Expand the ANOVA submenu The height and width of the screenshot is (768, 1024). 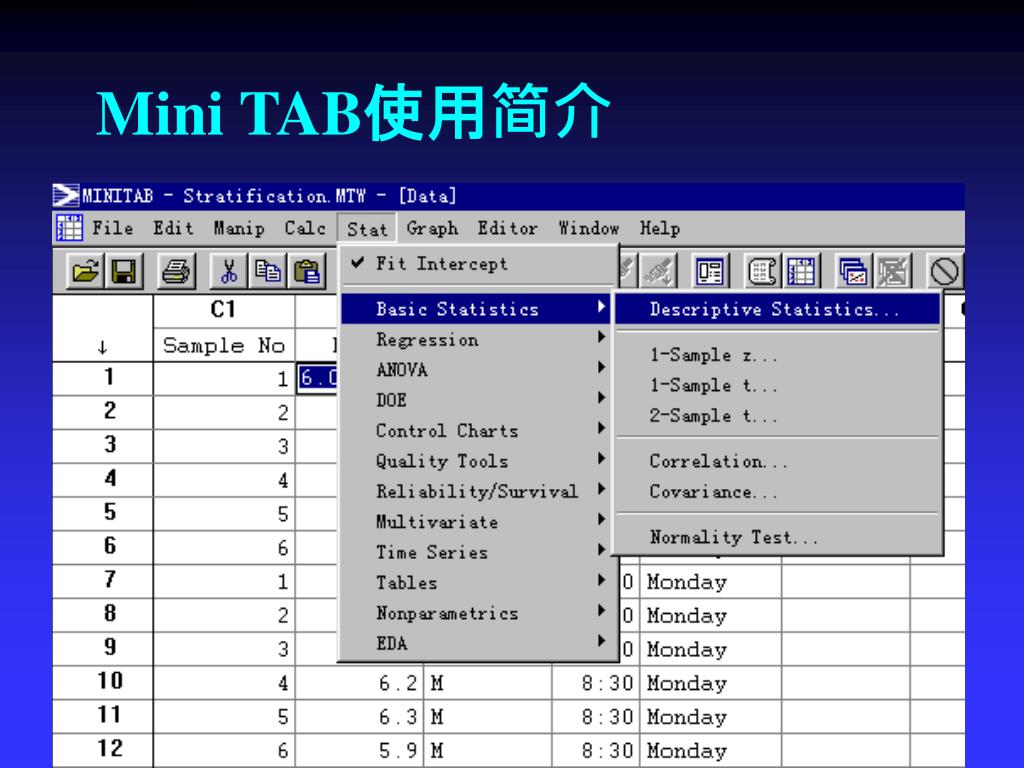(x=476, y=370)
